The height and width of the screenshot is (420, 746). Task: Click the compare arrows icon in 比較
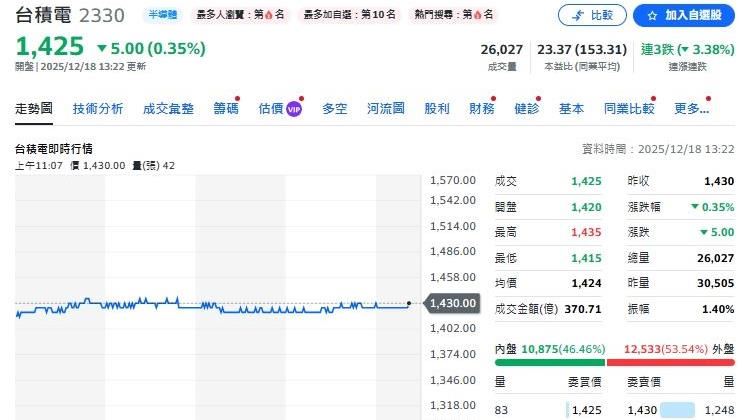tap(578, 16)
